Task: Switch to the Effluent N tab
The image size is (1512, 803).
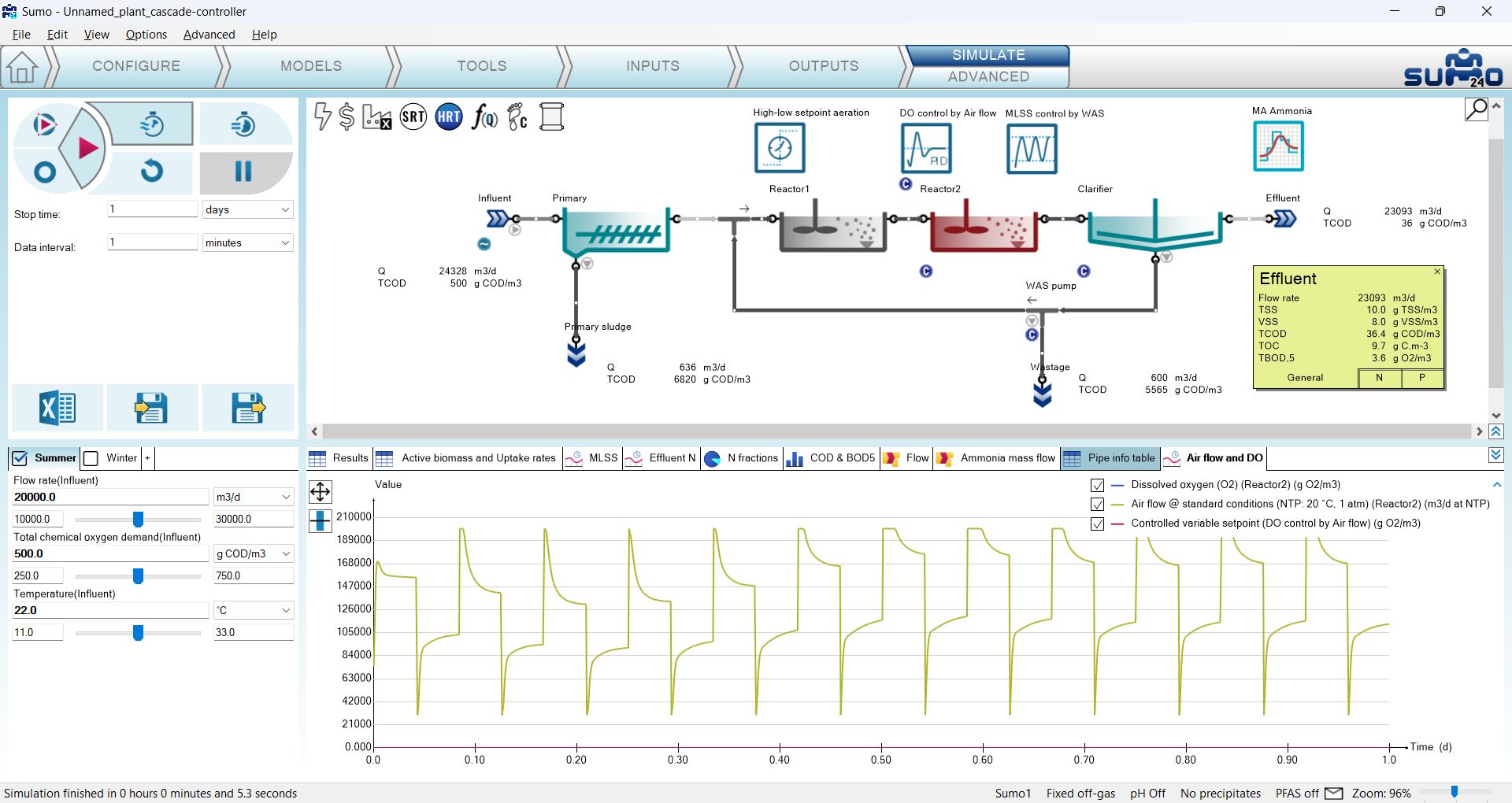Action: (x=661, y=458)
